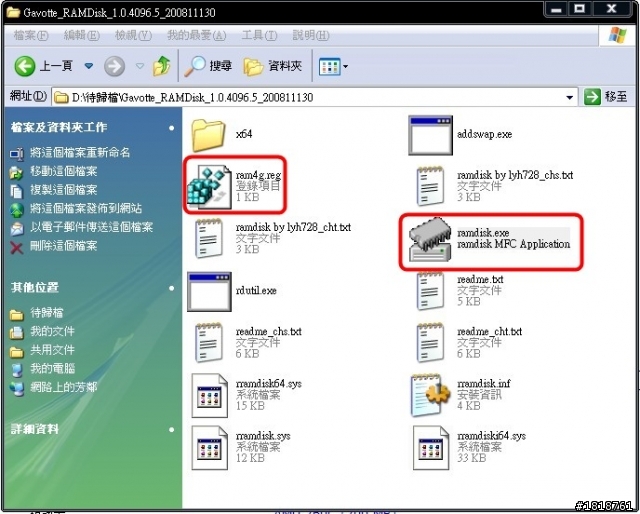This screenshot has width=640, height=514.
Task: Collapse the 其他位置 panel
Action: (171, 288)
